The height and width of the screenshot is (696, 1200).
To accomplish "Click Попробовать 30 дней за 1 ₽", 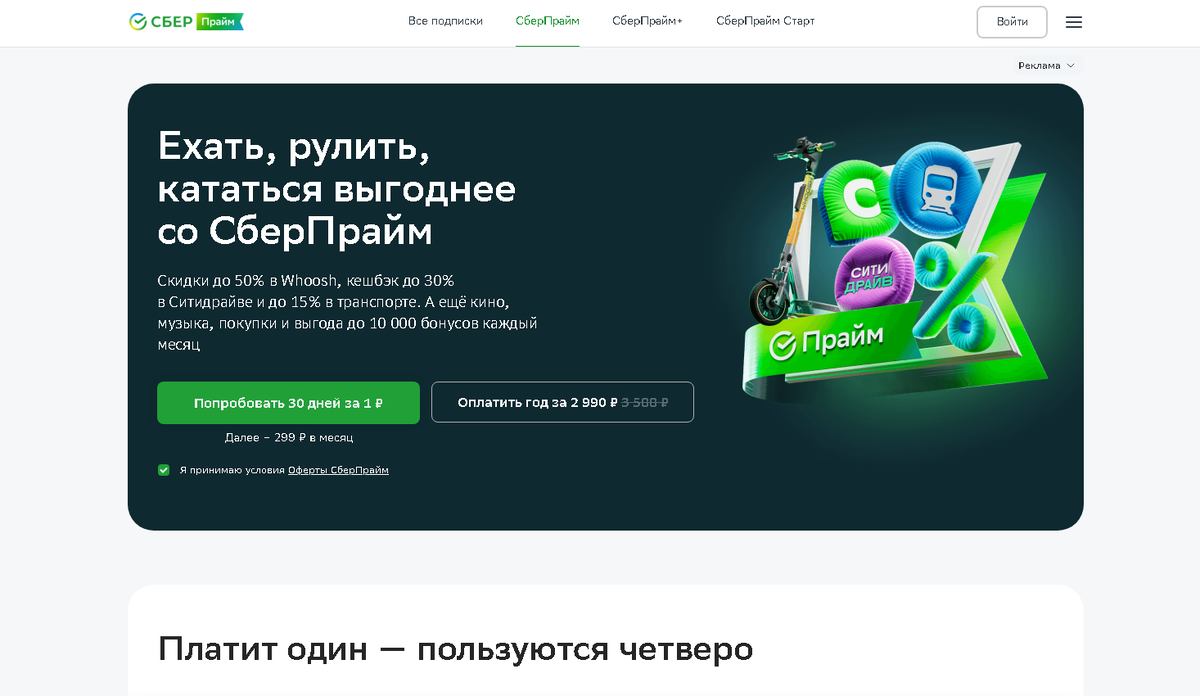I will (x=288, y=403).
